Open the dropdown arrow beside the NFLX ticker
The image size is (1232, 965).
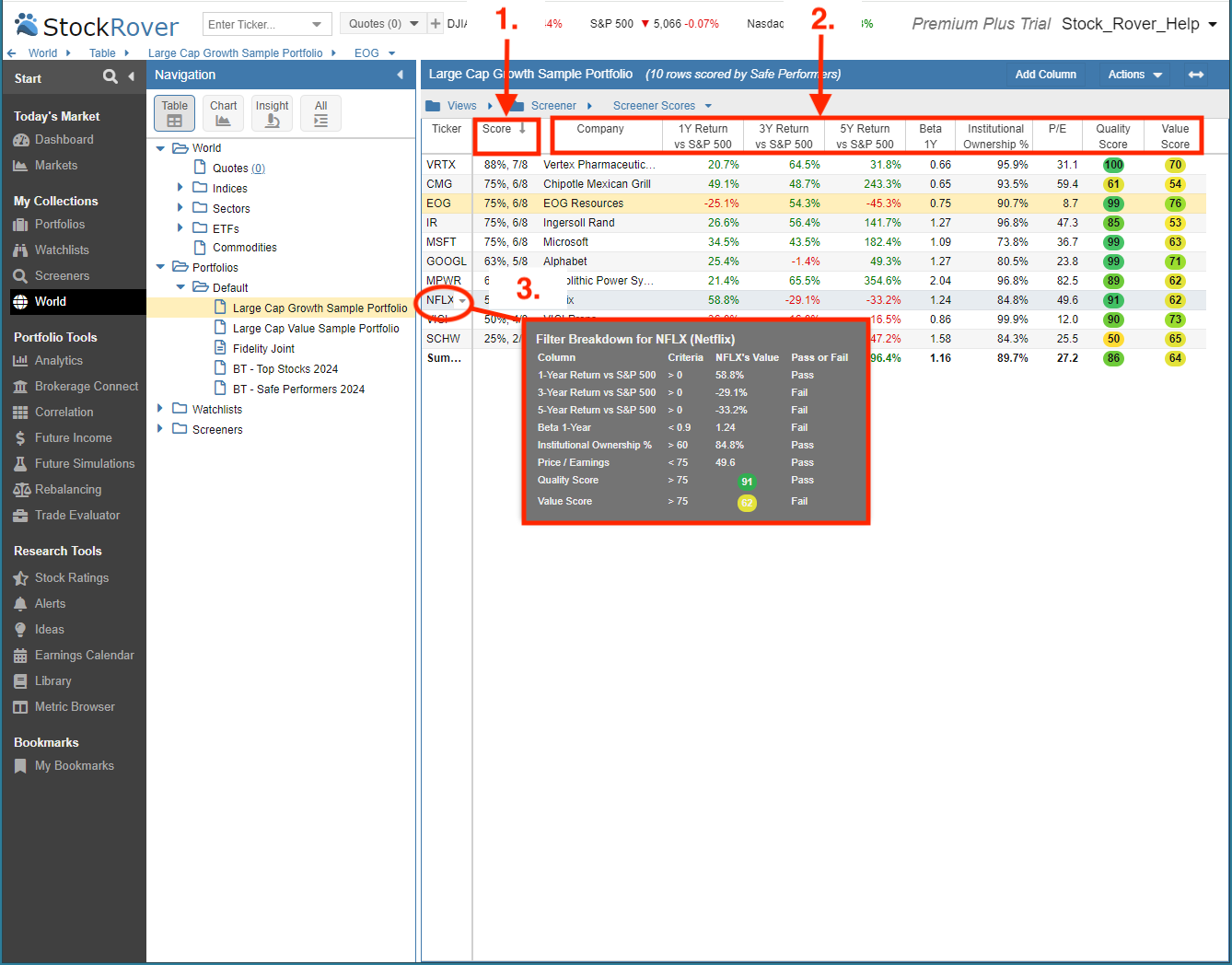462,301
